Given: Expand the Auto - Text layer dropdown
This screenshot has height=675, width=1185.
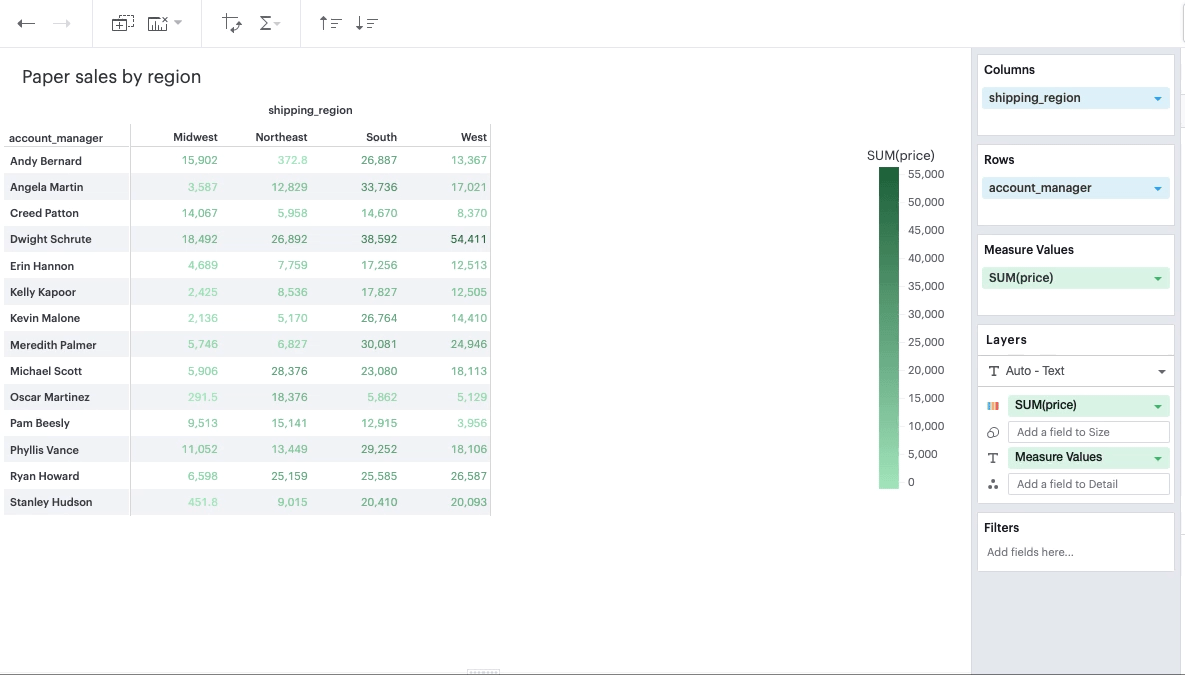Looking at the screenshot, I should (1161, 371).
